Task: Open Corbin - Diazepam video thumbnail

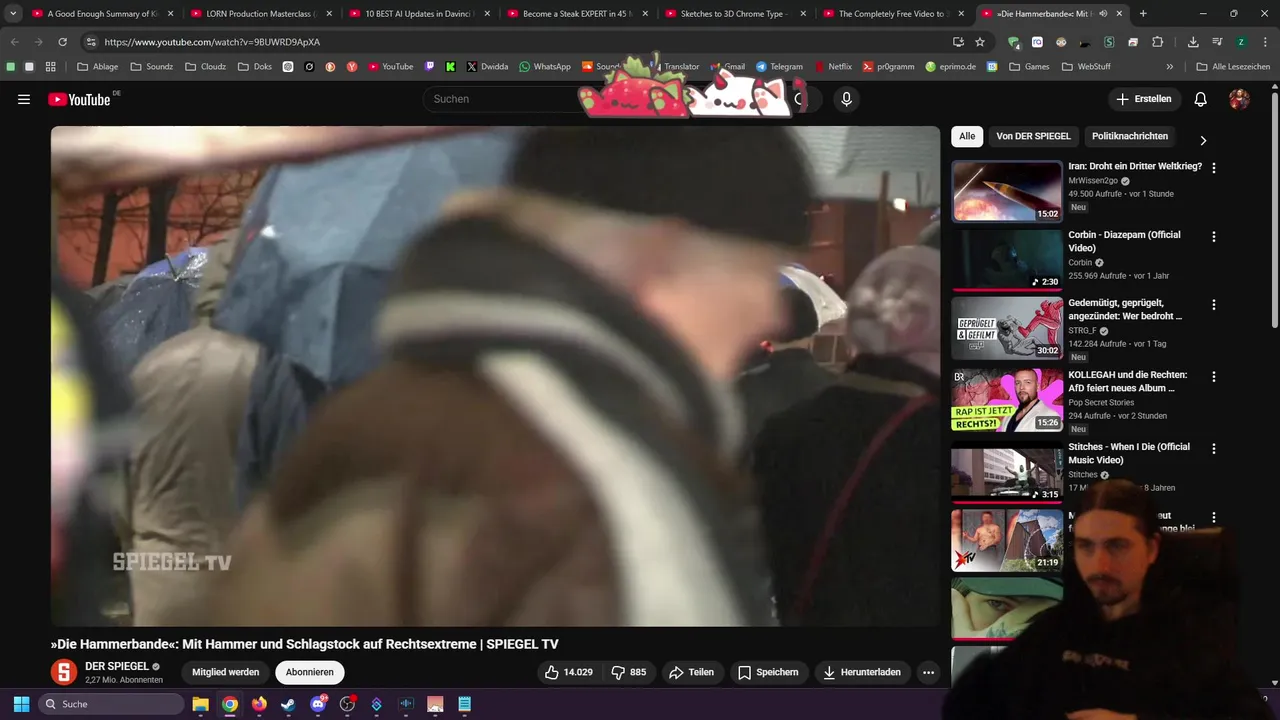Action: (x=1007, y=259)
